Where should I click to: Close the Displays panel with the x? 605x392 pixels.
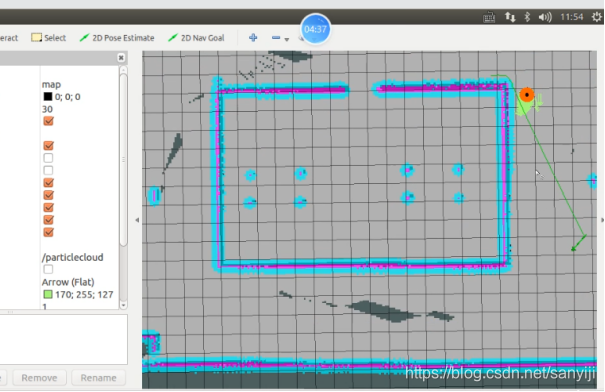(121, 57)
